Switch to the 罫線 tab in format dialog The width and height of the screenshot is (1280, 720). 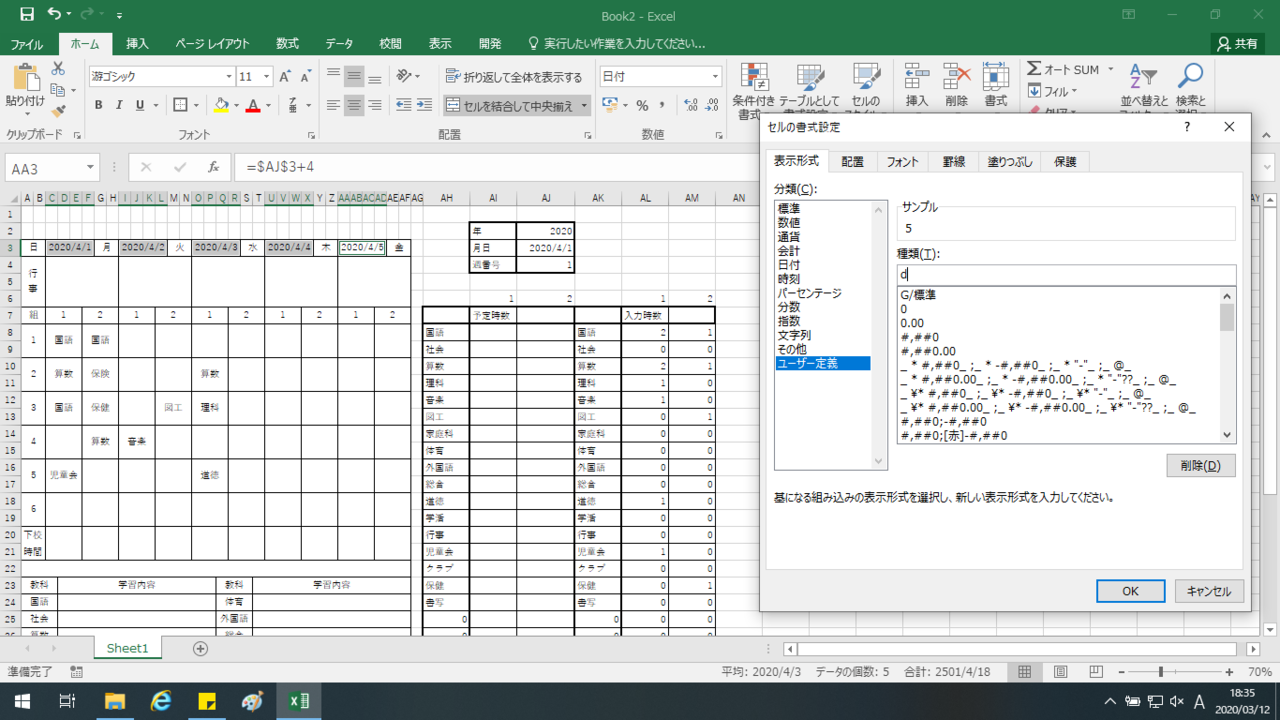coord(954,161)
